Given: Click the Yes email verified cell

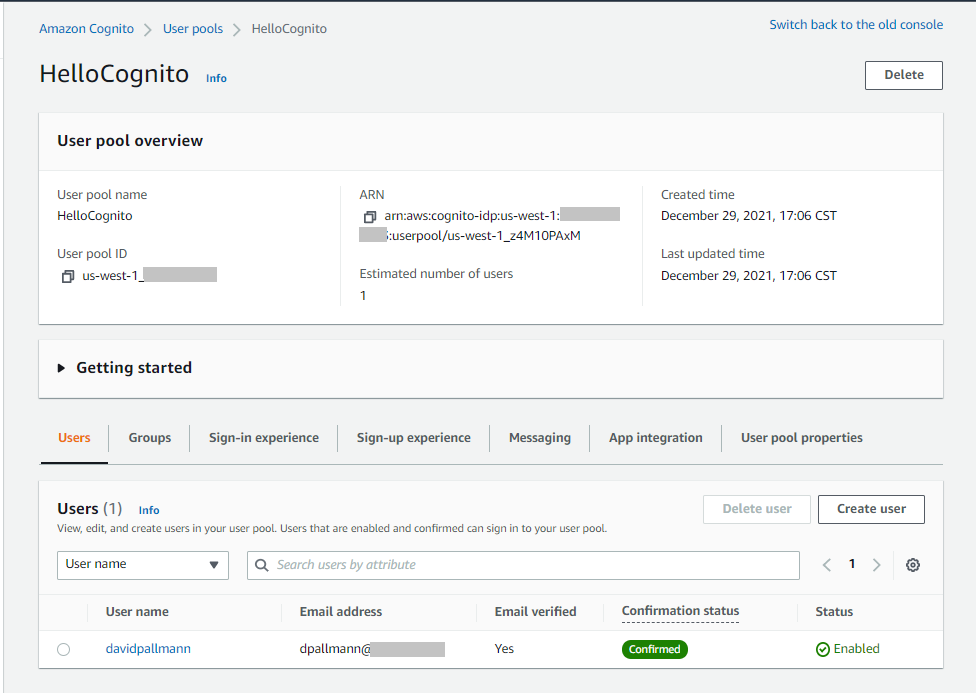Looking at the screenshot, I should click(x=504, y=649).
